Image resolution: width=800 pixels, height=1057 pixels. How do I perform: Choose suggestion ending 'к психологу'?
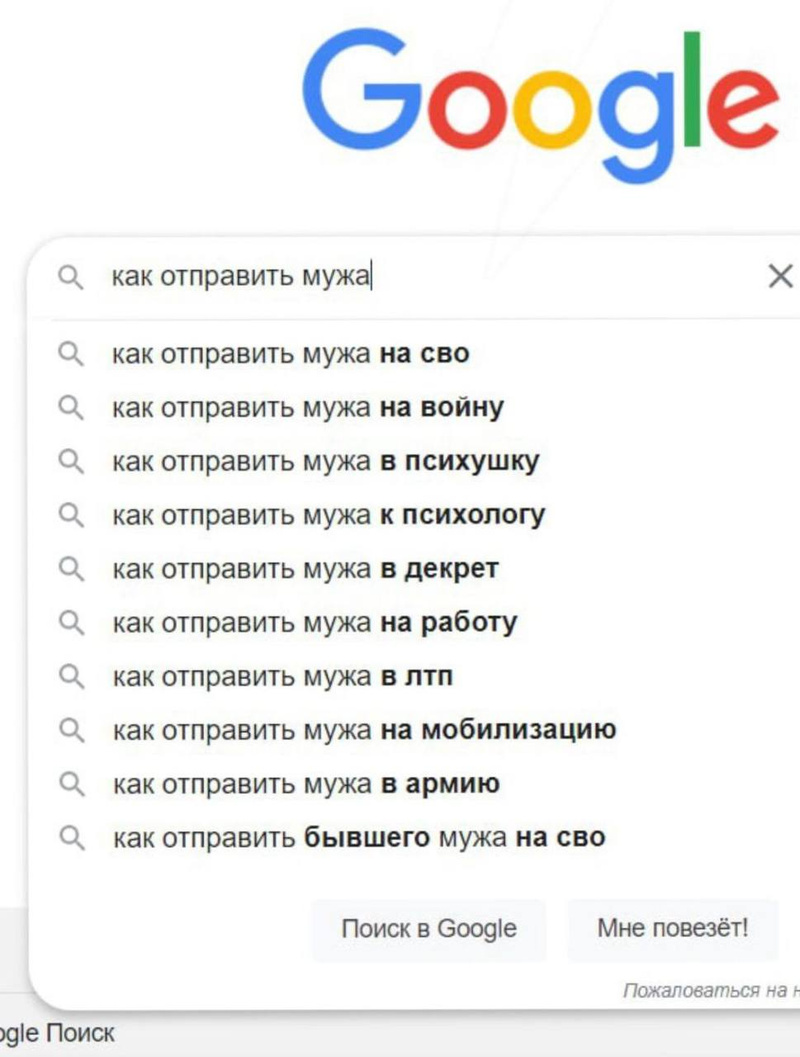tap(328, 516)
